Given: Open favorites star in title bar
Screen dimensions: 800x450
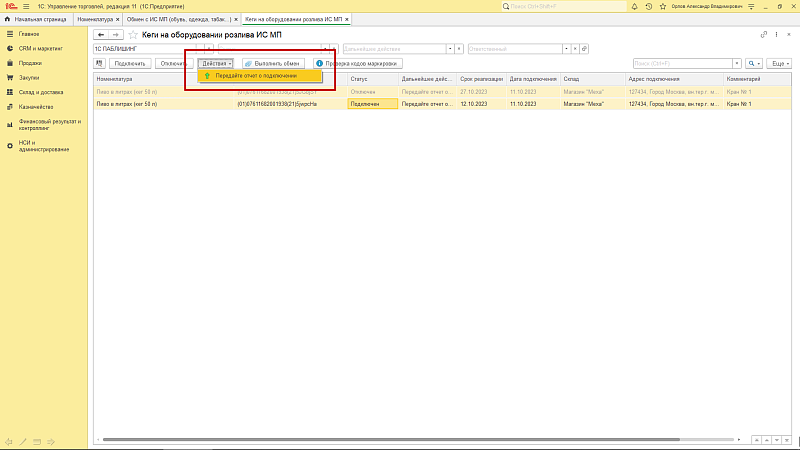Looking at the screenshot, I should 663,7.
